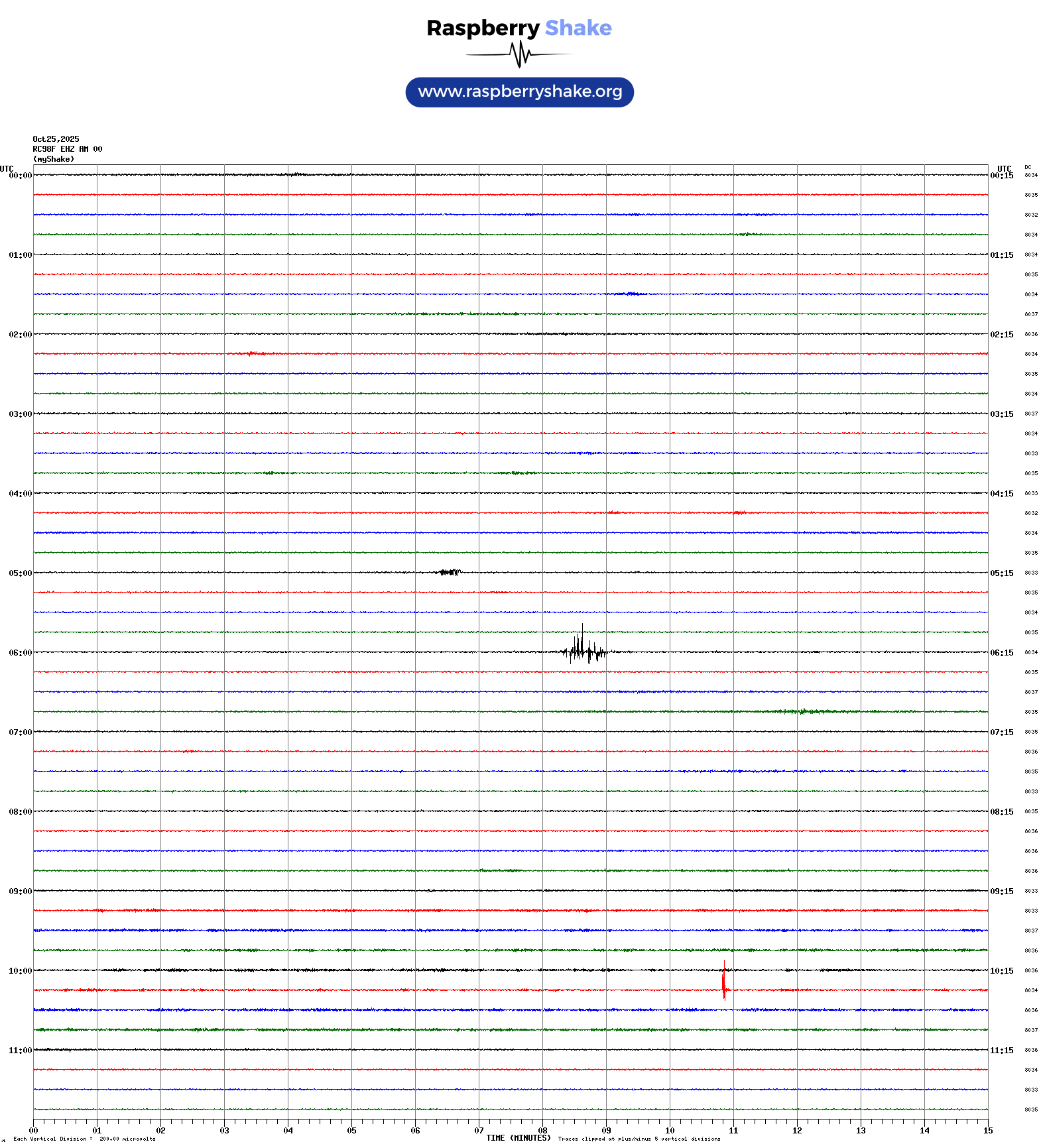This screenshot has height=1148, width=1041.
Task: Click minute 08 on the bottom axis
Action: 542,1131
